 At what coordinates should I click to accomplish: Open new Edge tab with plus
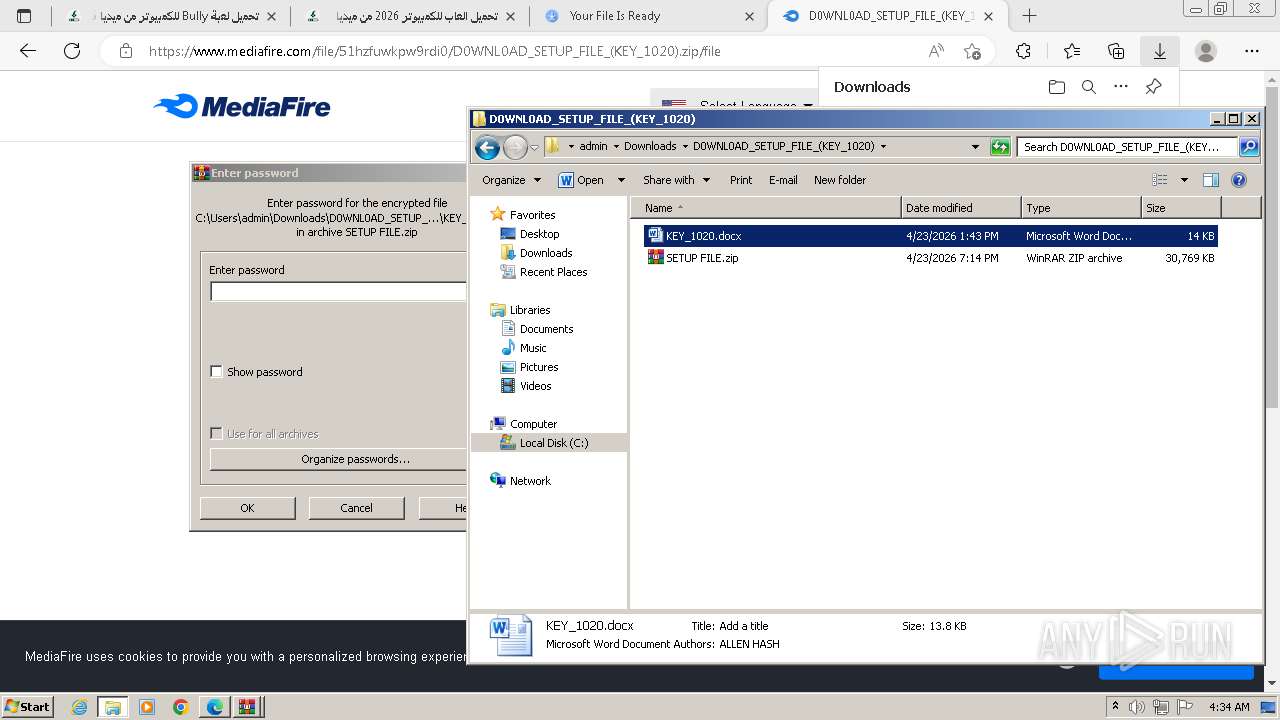click(x=1029, y=16)
